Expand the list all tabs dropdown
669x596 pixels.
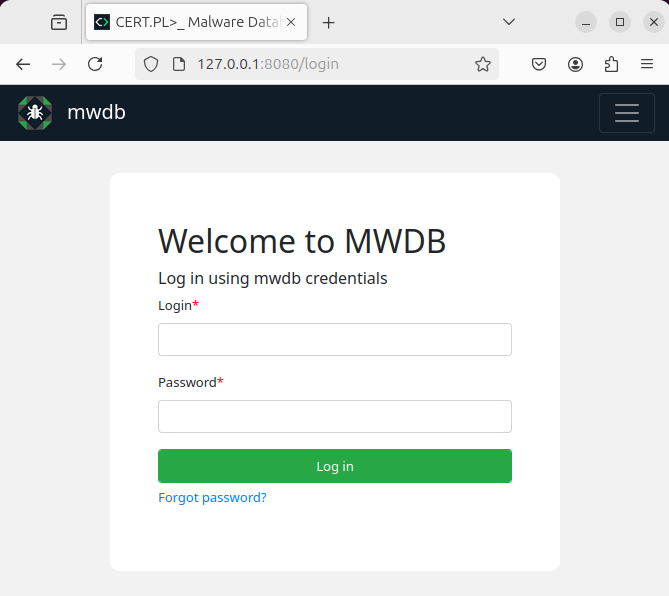(509, 22)
